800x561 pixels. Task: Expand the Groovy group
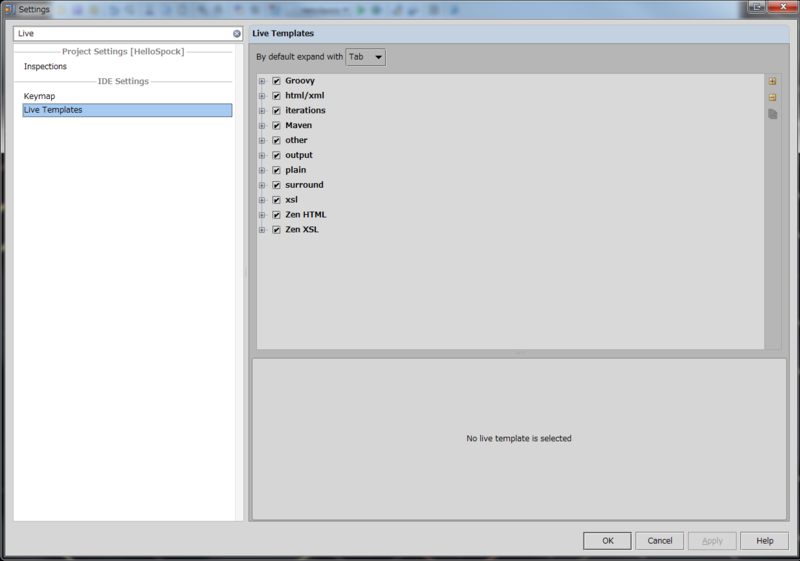[x=262, y=81]
